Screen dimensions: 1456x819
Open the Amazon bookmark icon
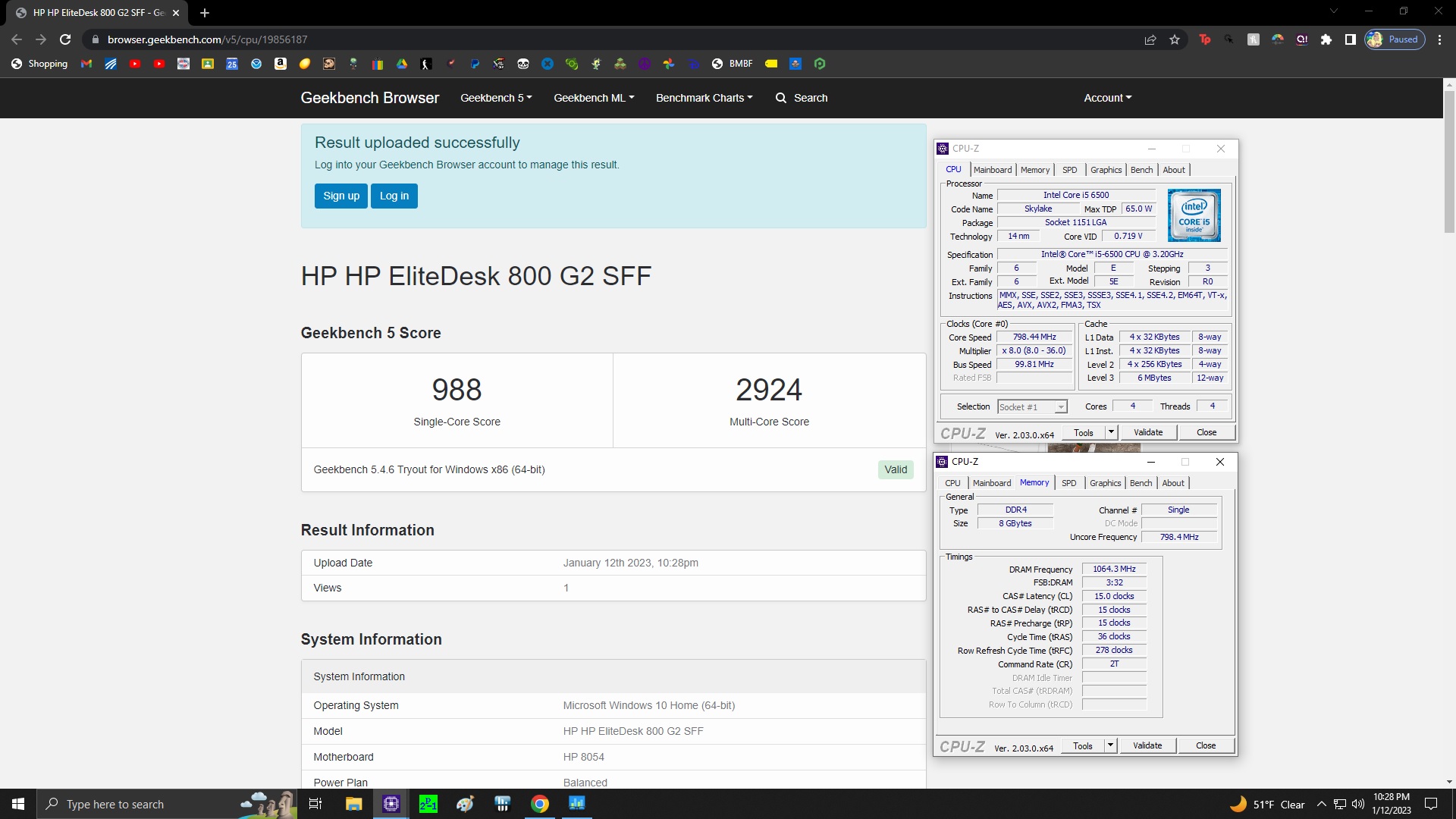[281, 64]
